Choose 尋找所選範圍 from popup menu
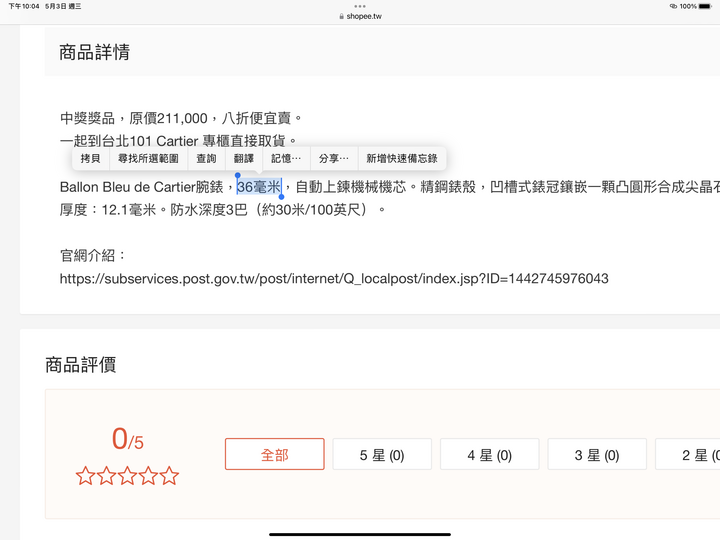 148,158
